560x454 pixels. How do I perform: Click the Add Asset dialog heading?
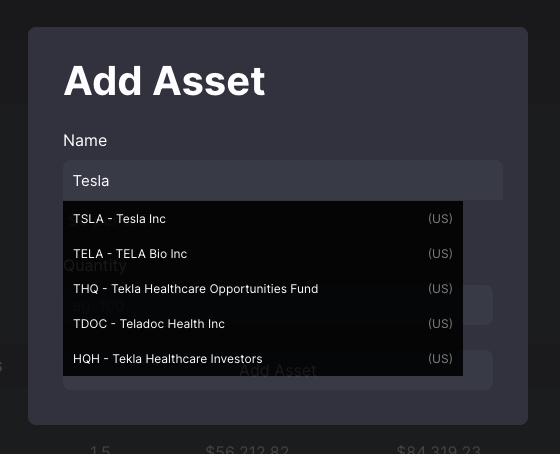pyautogui.click(x=164, y=81)
